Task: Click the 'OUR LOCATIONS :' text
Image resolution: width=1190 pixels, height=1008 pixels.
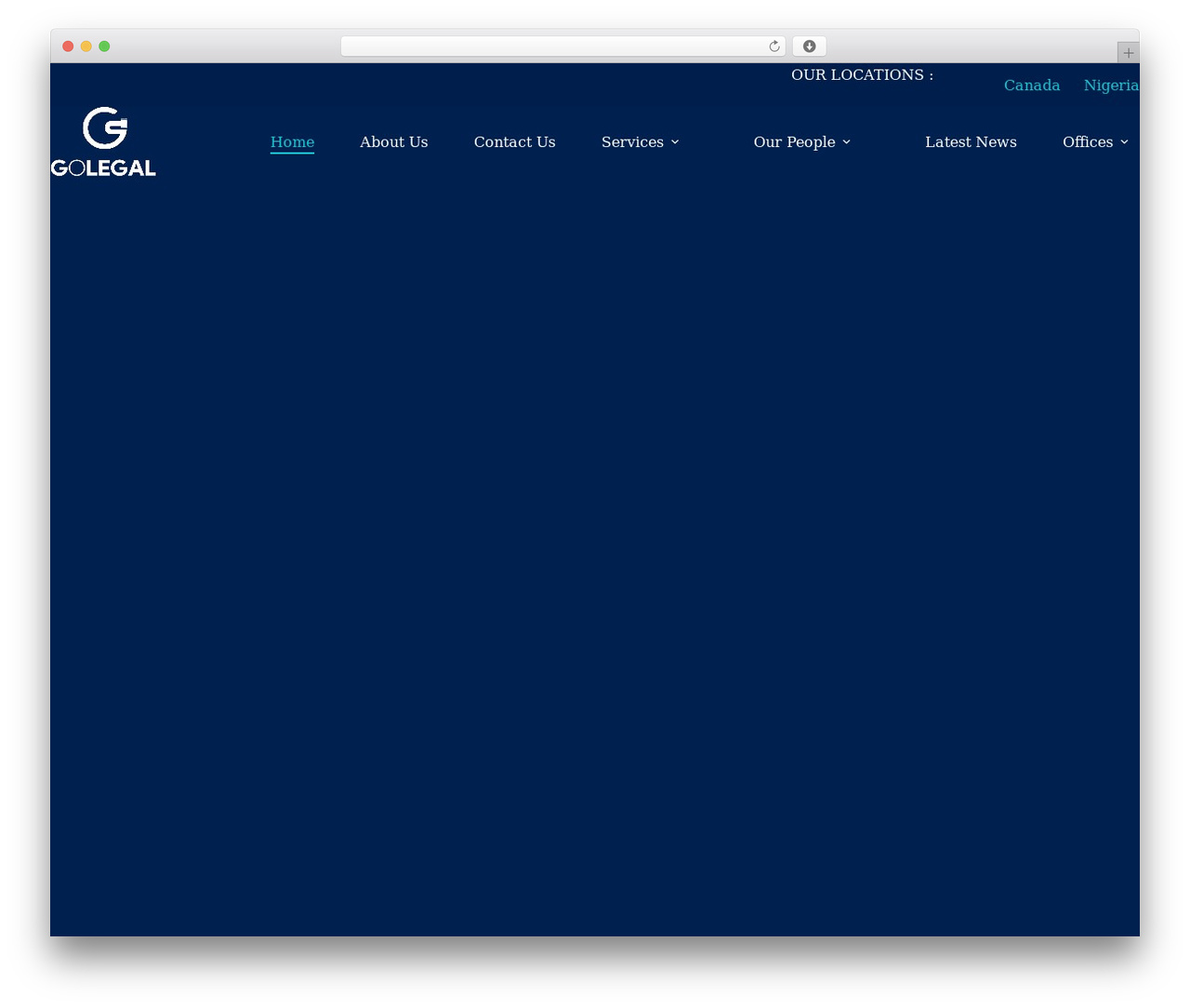Action: (x=862, y=75)
